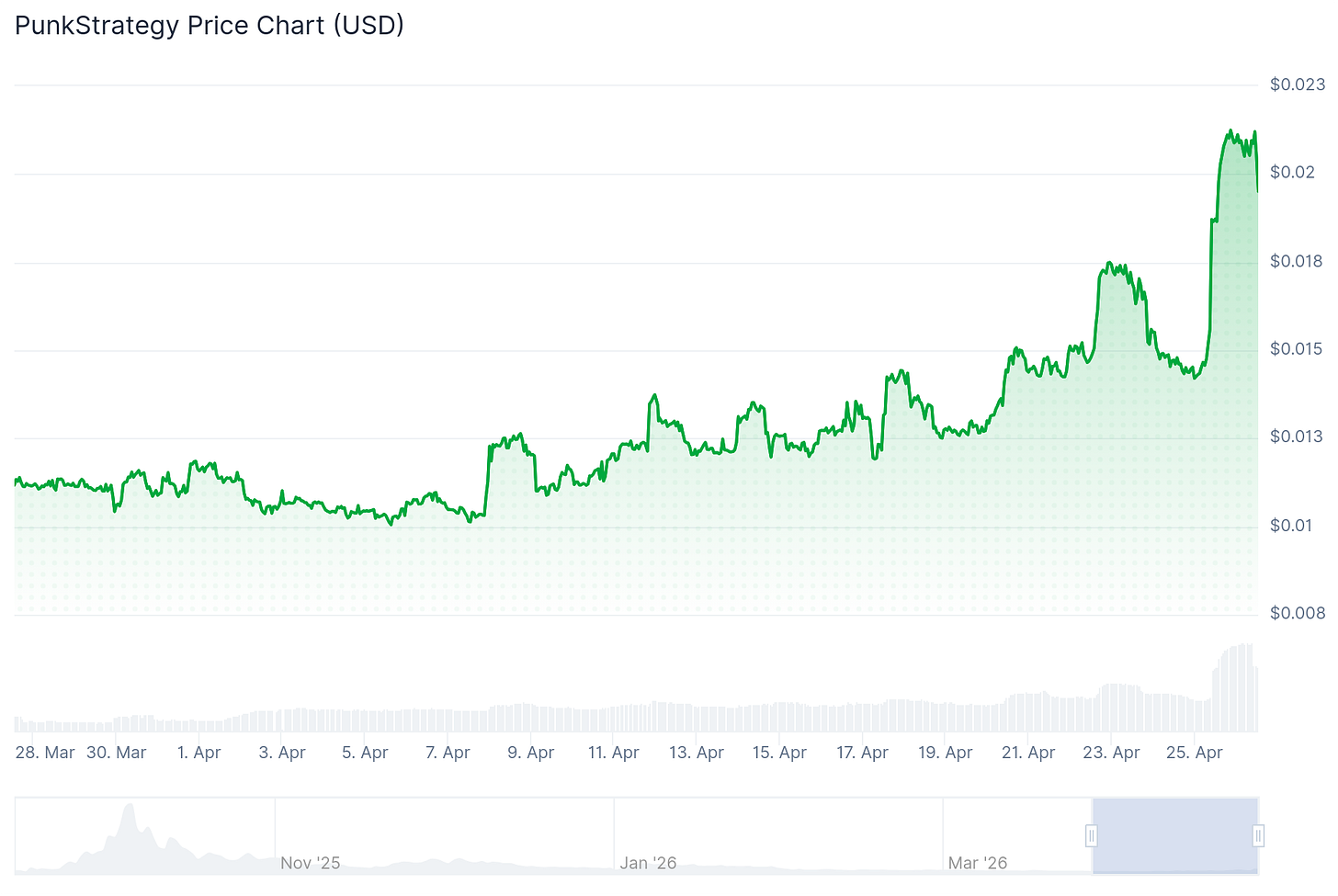Click the 25. Apr date label

coord(1194,753)
